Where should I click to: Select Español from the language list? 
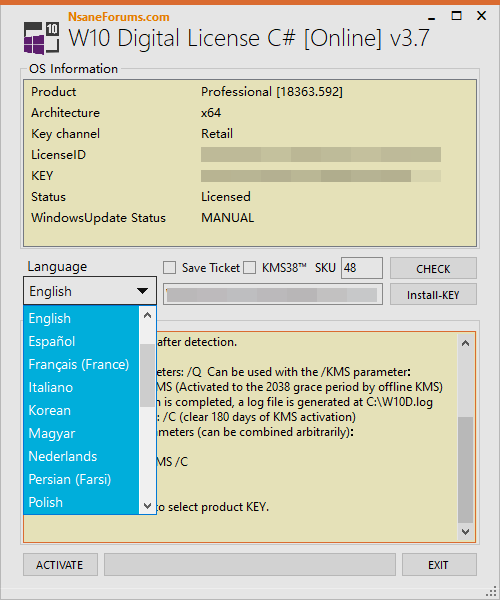click(81, 341)
